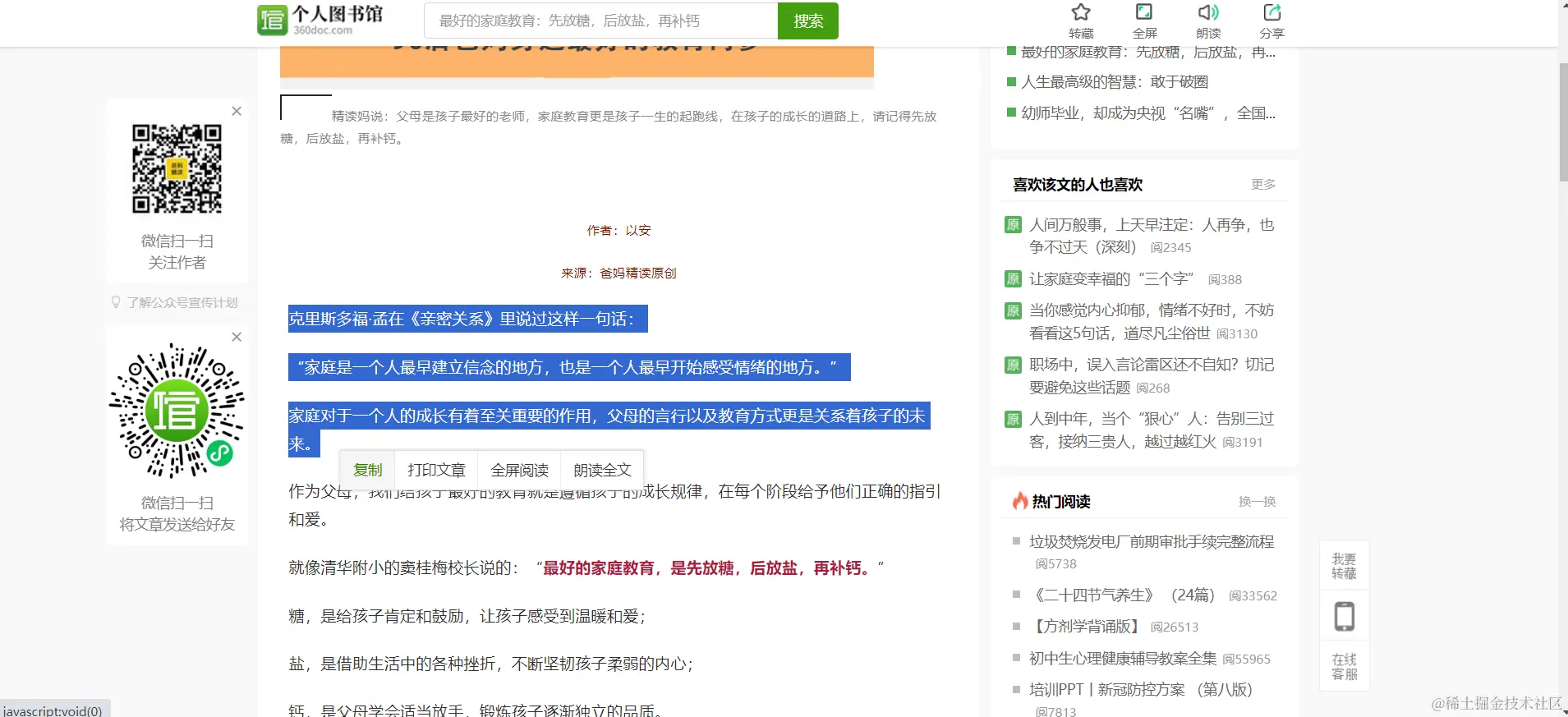Select 复制 in the selection popup
Viewport: 1568px width, 717px height.
coord(367,470)
